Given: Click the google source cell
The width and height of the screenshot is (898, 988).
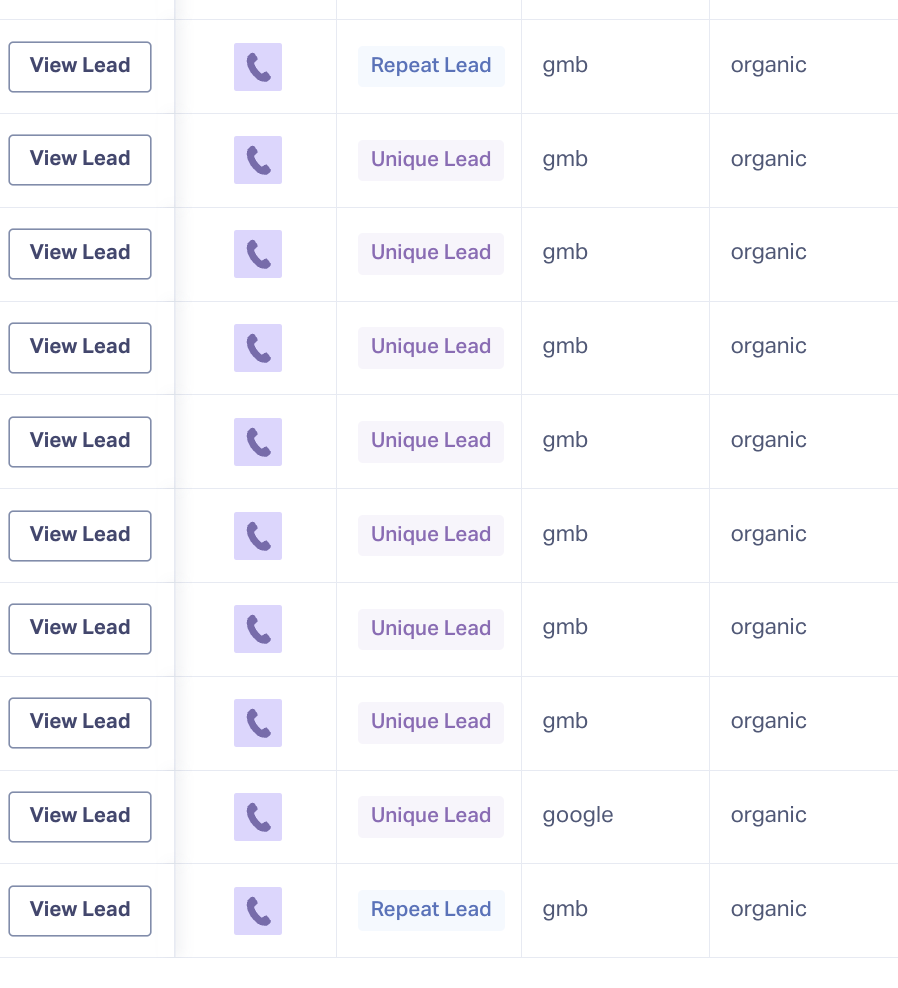Looking at the screenshot, I should (x=578, y=815).
